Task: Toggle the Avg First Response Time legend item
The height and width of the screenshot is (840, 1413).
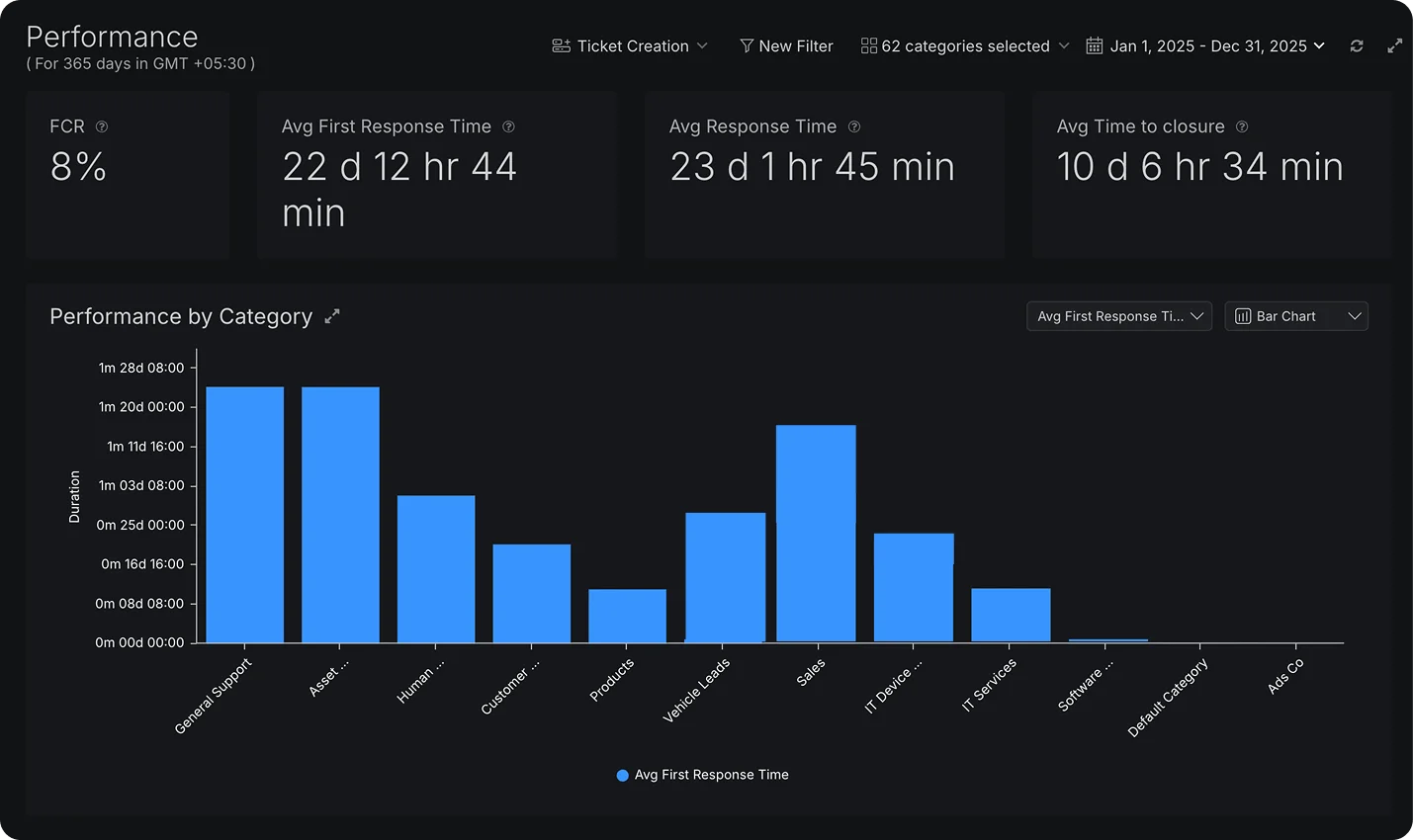Action: point(703,775)
